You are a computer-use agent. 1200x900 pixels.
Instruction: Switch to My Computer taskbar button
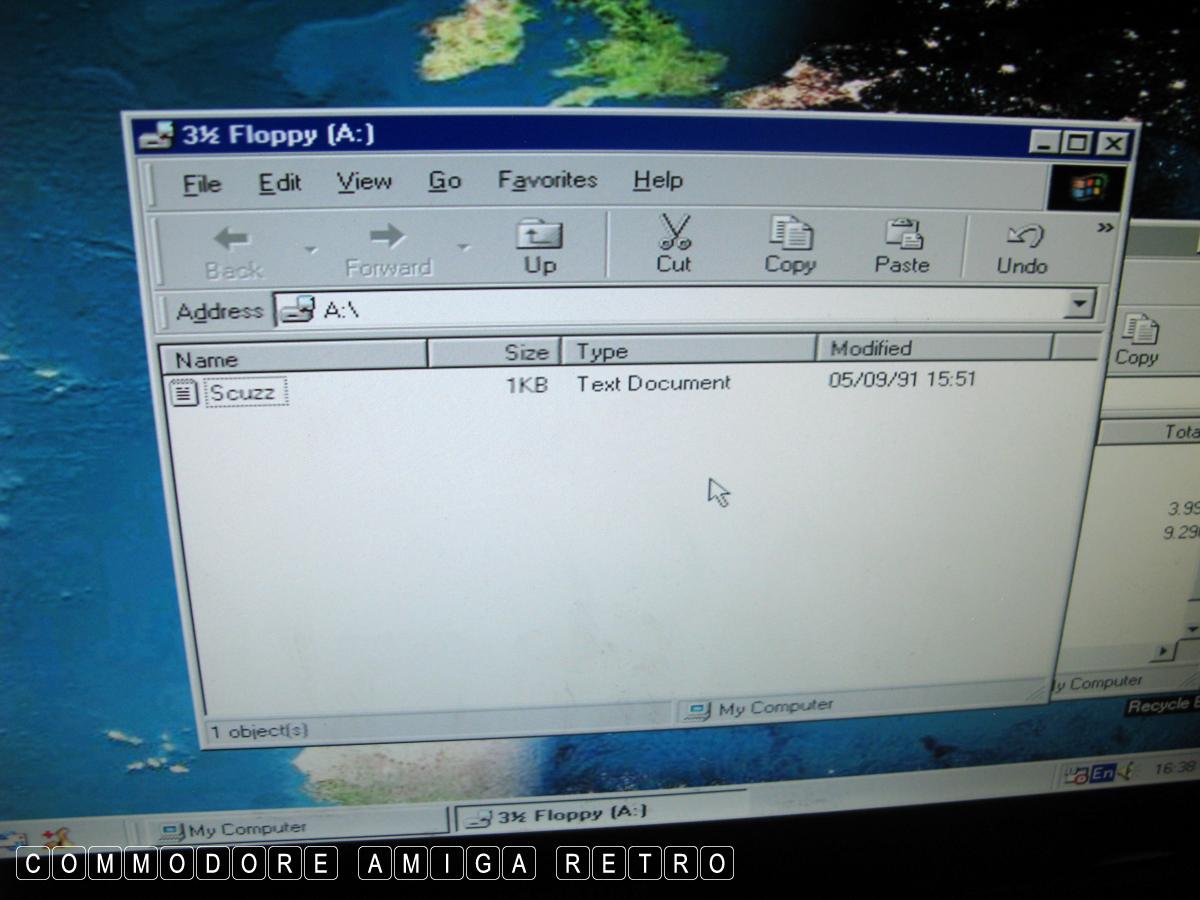pyautogui.click(x=290, y=829)
